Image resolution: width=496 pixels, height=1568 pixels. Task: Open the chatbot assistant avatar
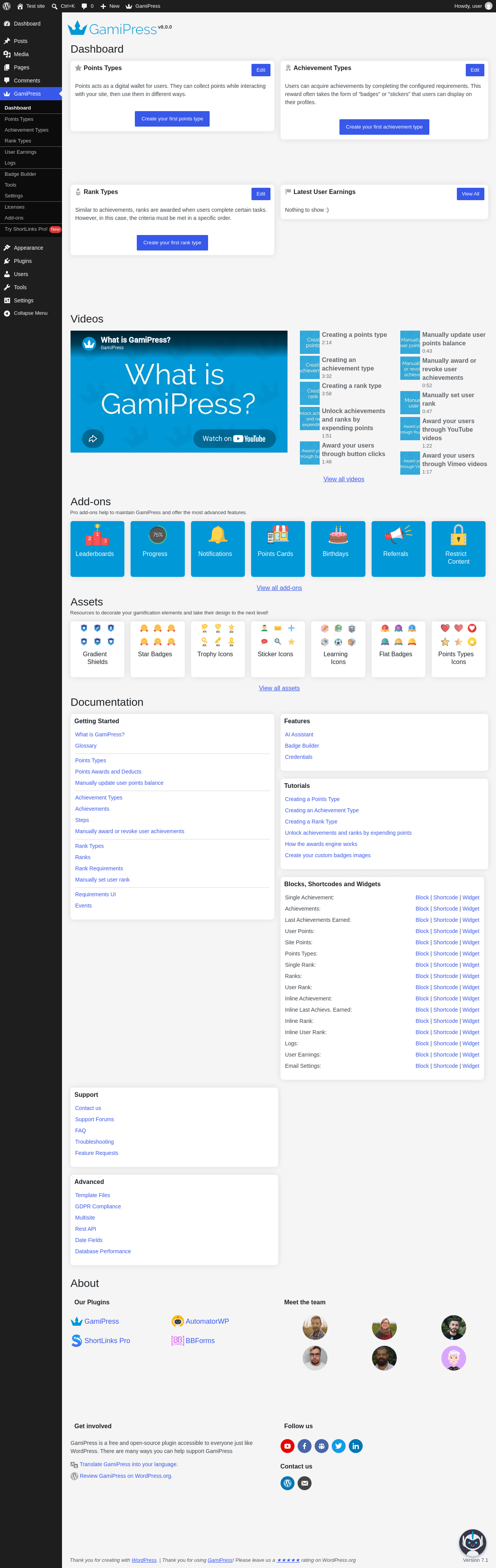(x=472, y=1542)
